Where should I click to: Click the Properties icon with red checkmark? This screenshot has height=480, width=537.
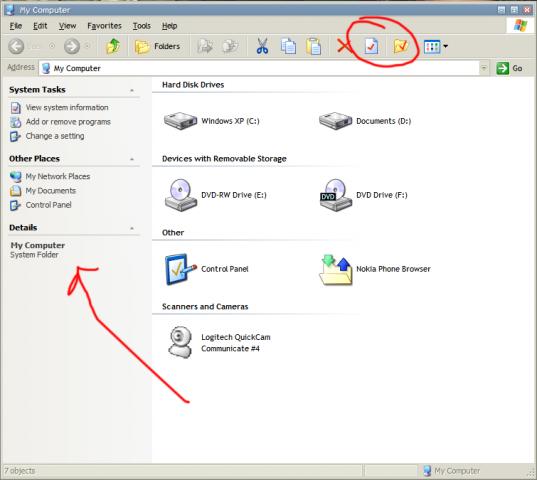[371, 46]
